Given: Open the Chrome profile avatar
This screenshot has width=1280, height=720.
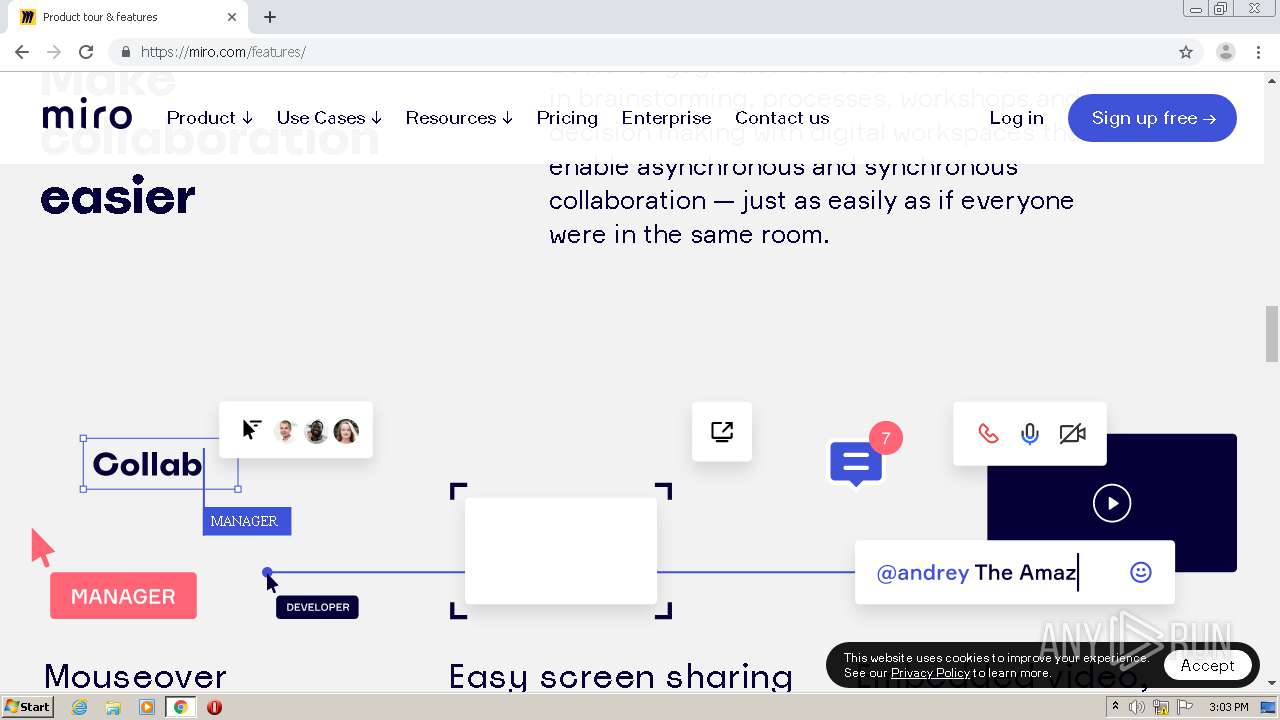Looking at the screenshot, I should 1226,52.
